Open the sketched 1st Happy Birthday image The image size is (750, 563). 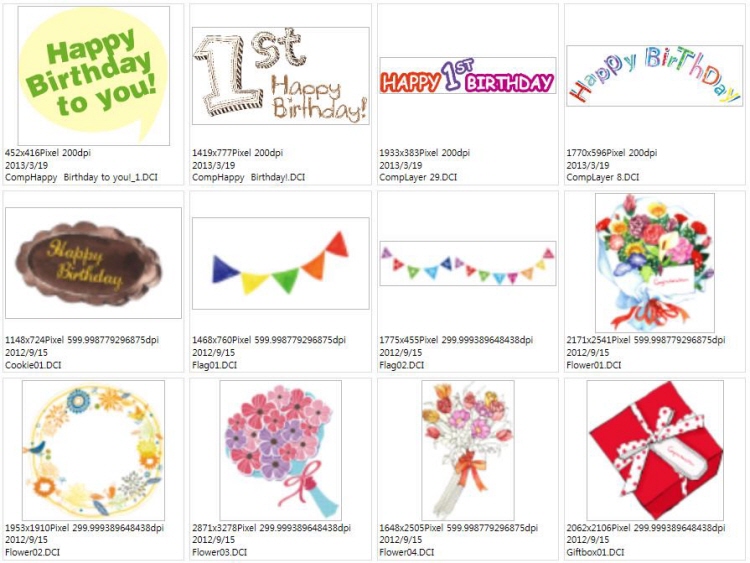281,76
